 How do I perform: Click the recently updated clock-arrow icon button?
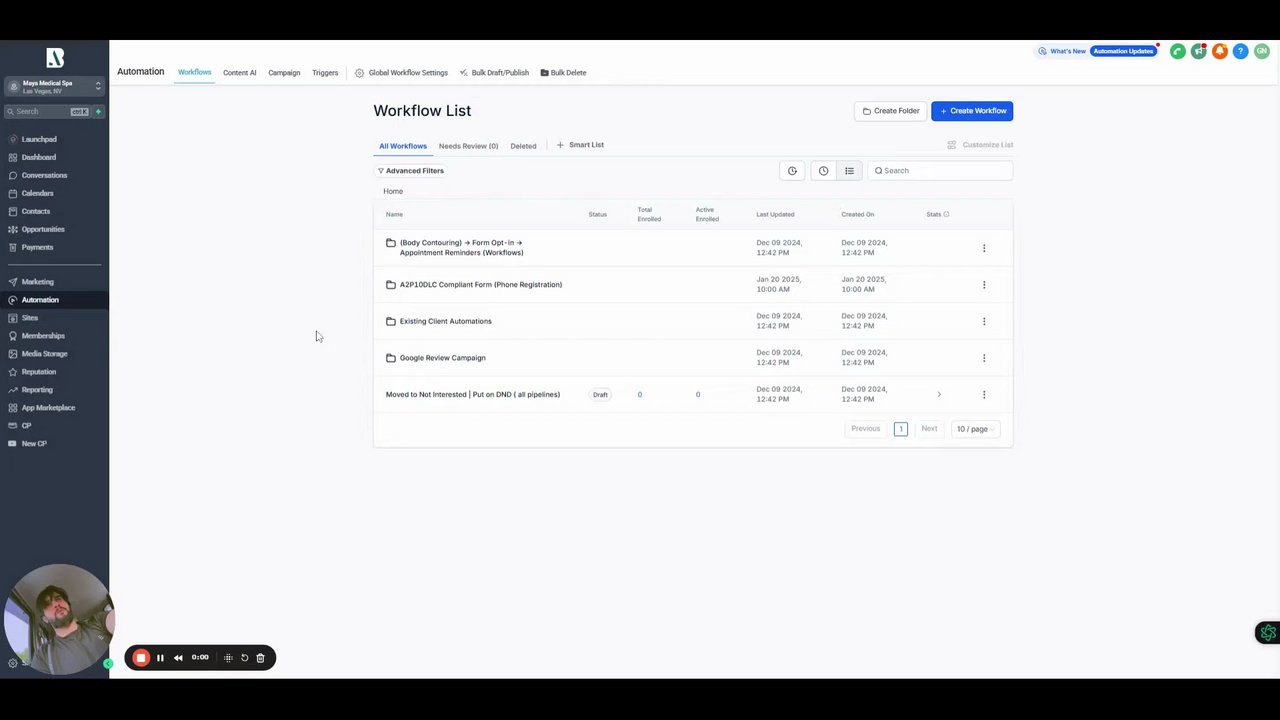pyautogui.click(x=792, y=171)
